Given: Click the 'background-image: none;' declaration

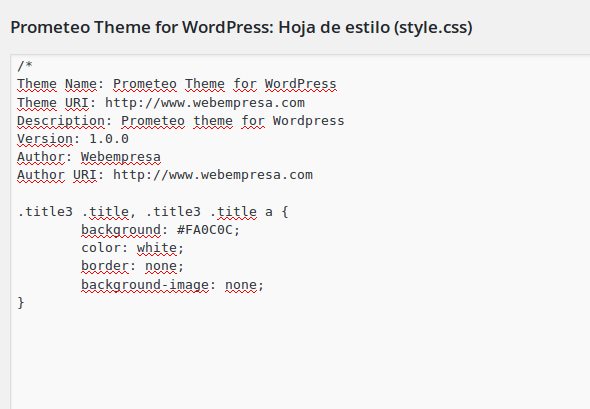Looking at the screenshot, I should (x=172, y=285).
